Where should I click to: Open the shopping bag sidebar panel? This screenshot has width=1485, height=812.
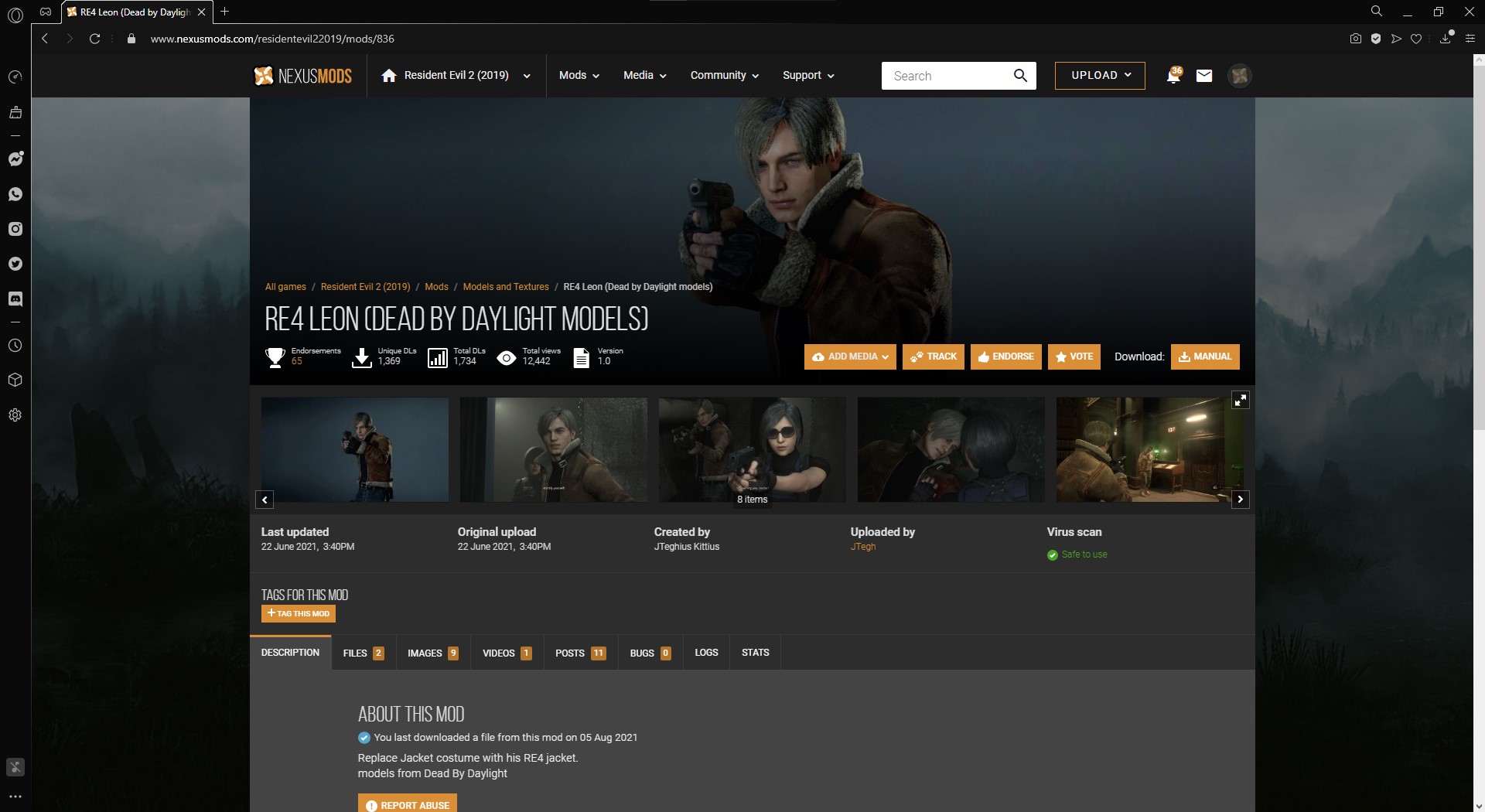(15, 112)
